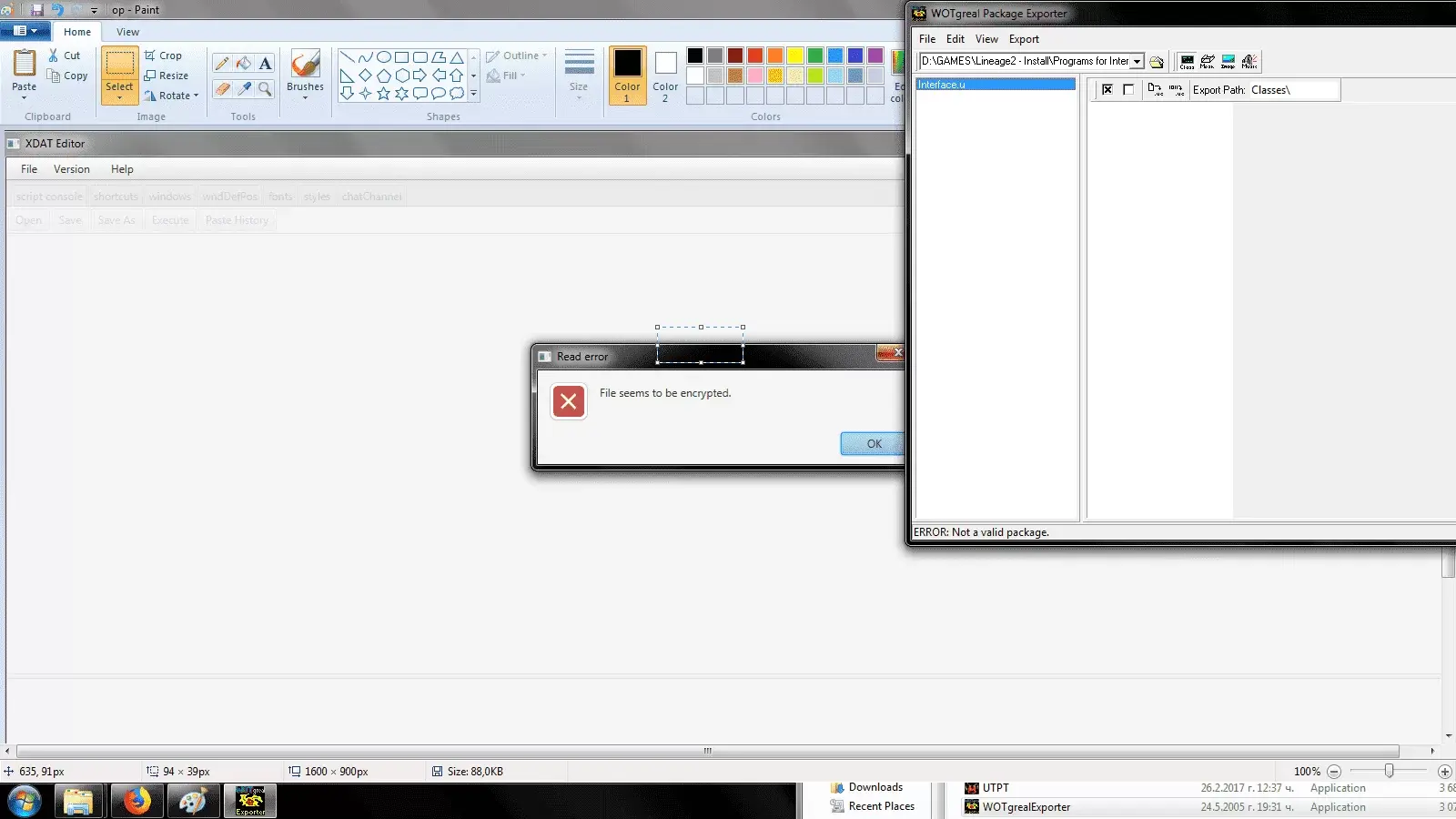Choose the Cloud callout shape

click(457, 93)
